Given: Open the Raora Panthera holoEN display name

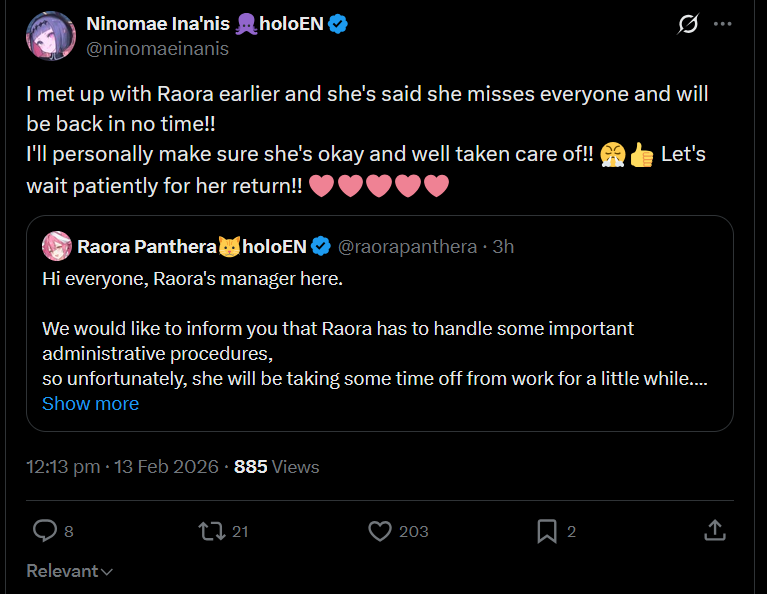Looking at the screenshot, I should tap(192, 247).
